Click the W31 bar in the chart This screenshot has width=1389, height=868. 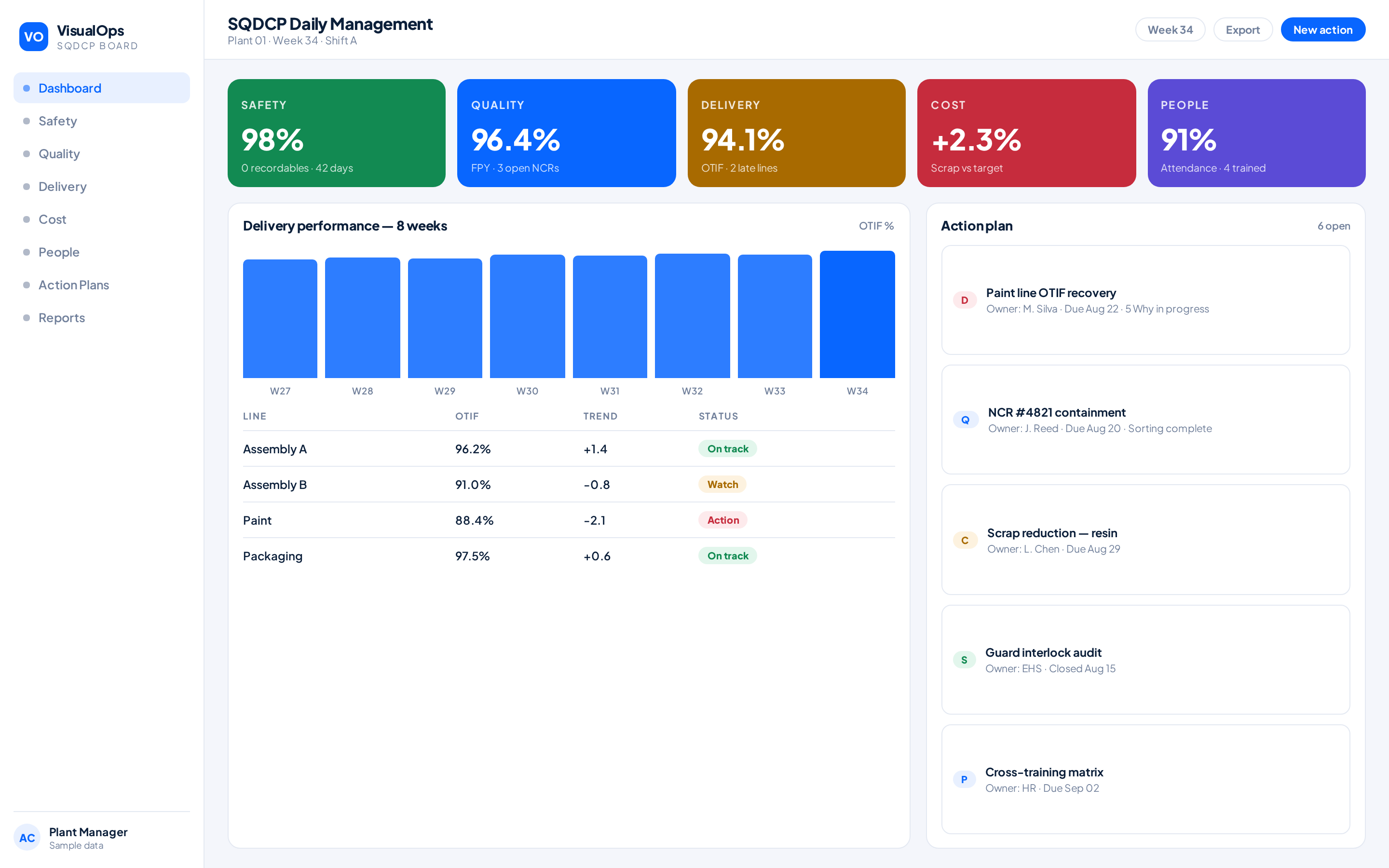coord(610,317)
